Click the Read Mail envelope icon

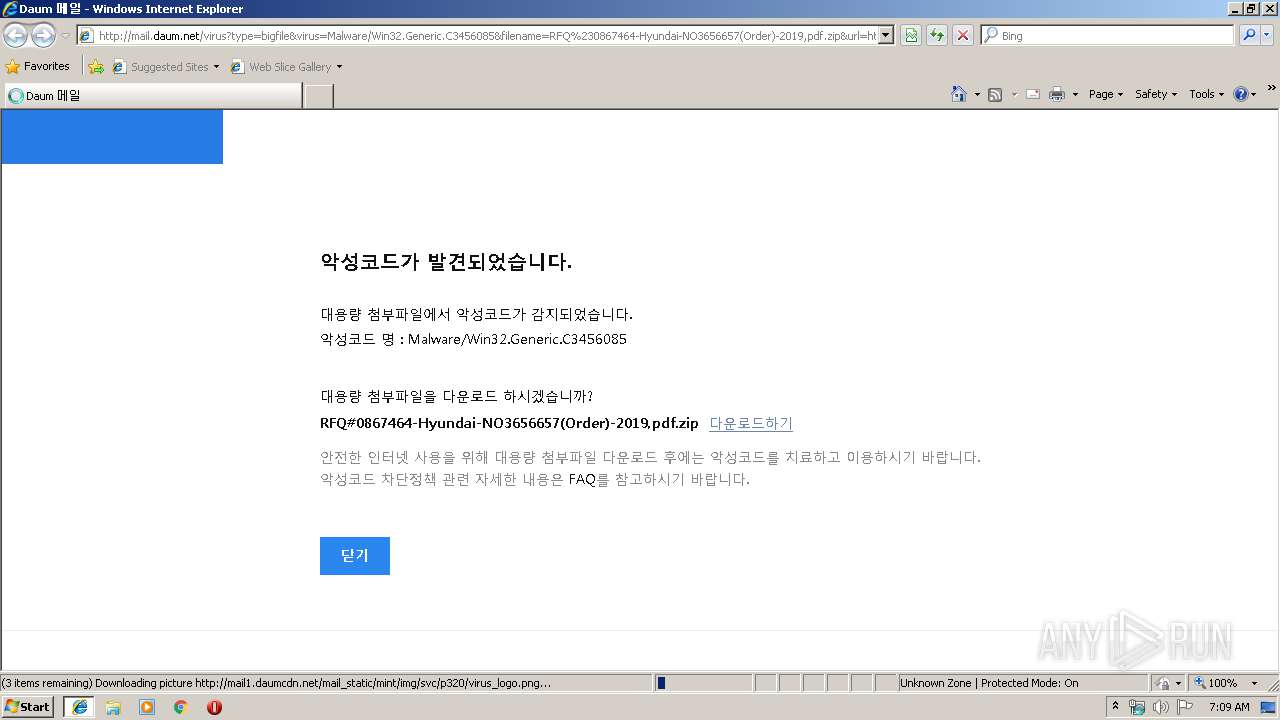pyautogui.click(x=1033, y=94)
